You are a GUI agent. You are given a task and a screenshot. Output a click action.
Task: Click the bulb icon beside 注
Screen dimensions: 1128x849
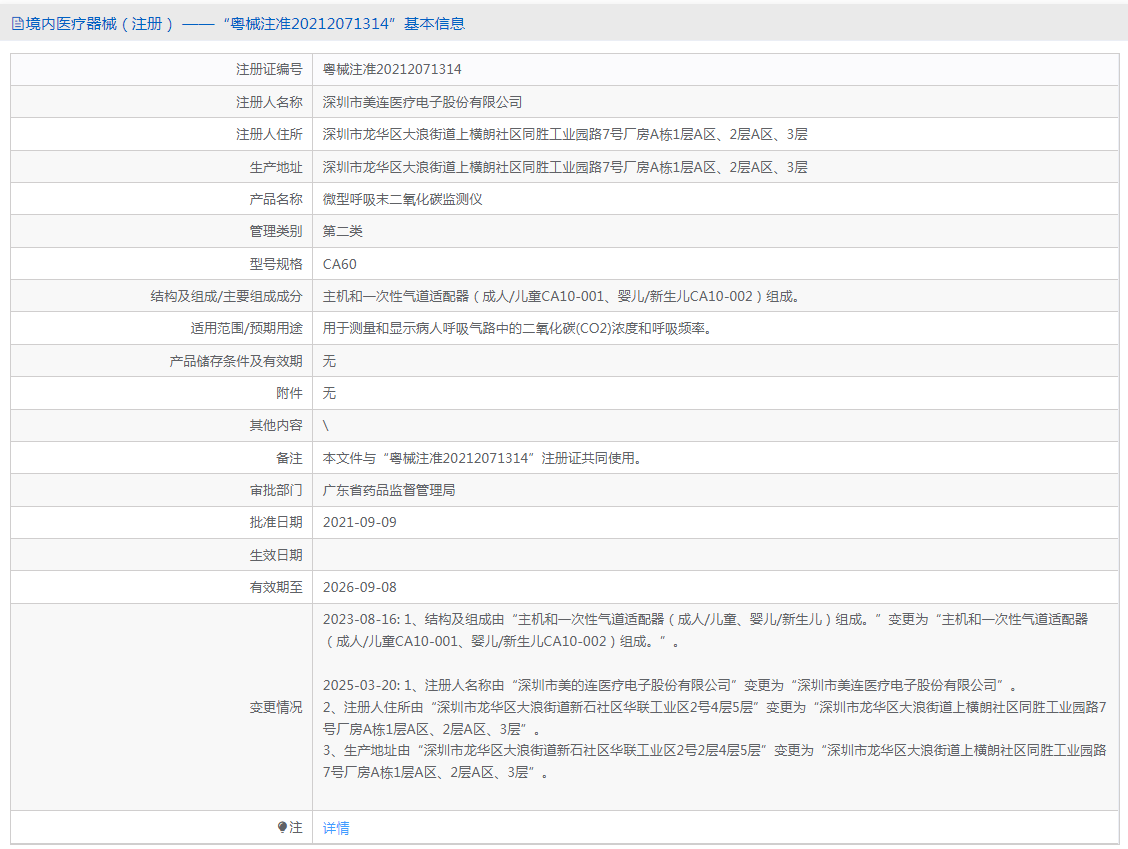click(x=283, y=827)
